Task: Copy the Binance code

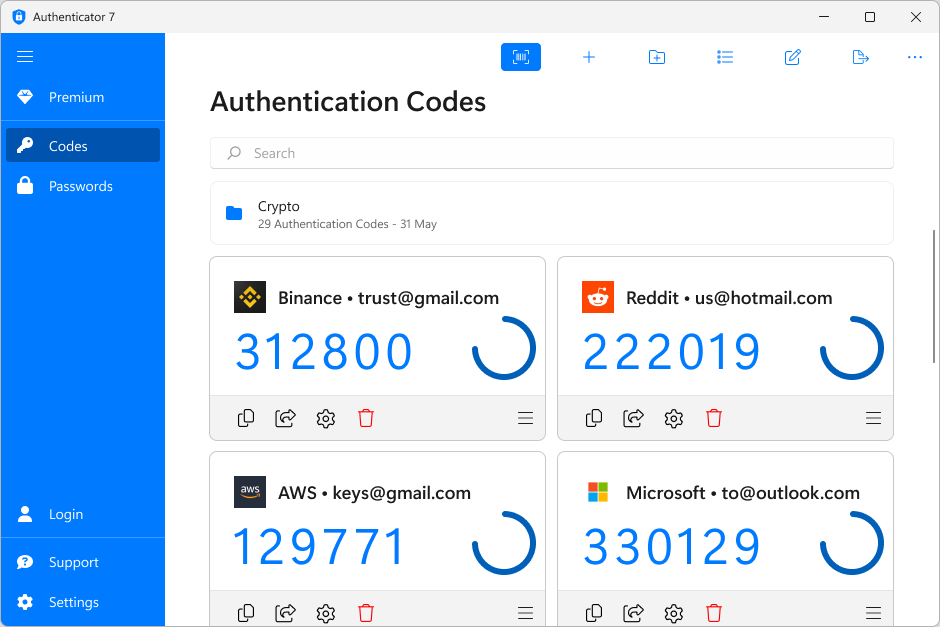Action: (246, 418)
